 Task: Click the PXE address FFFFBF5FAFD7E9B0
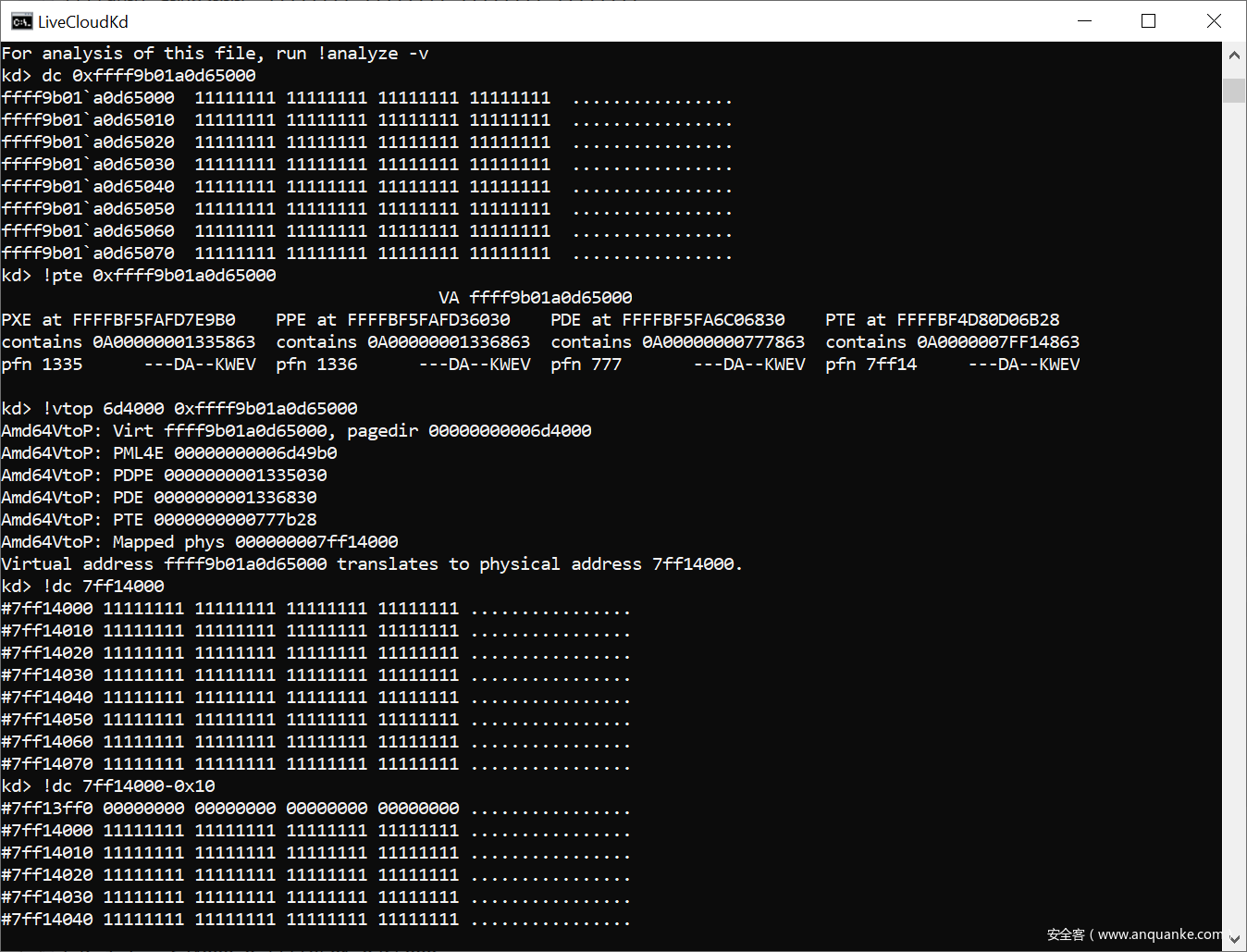click(x=154, y=320)
